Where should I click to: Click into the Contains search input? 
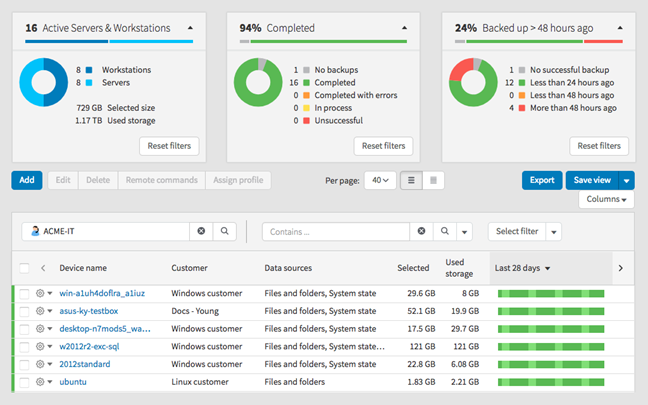tap(336, 231)
